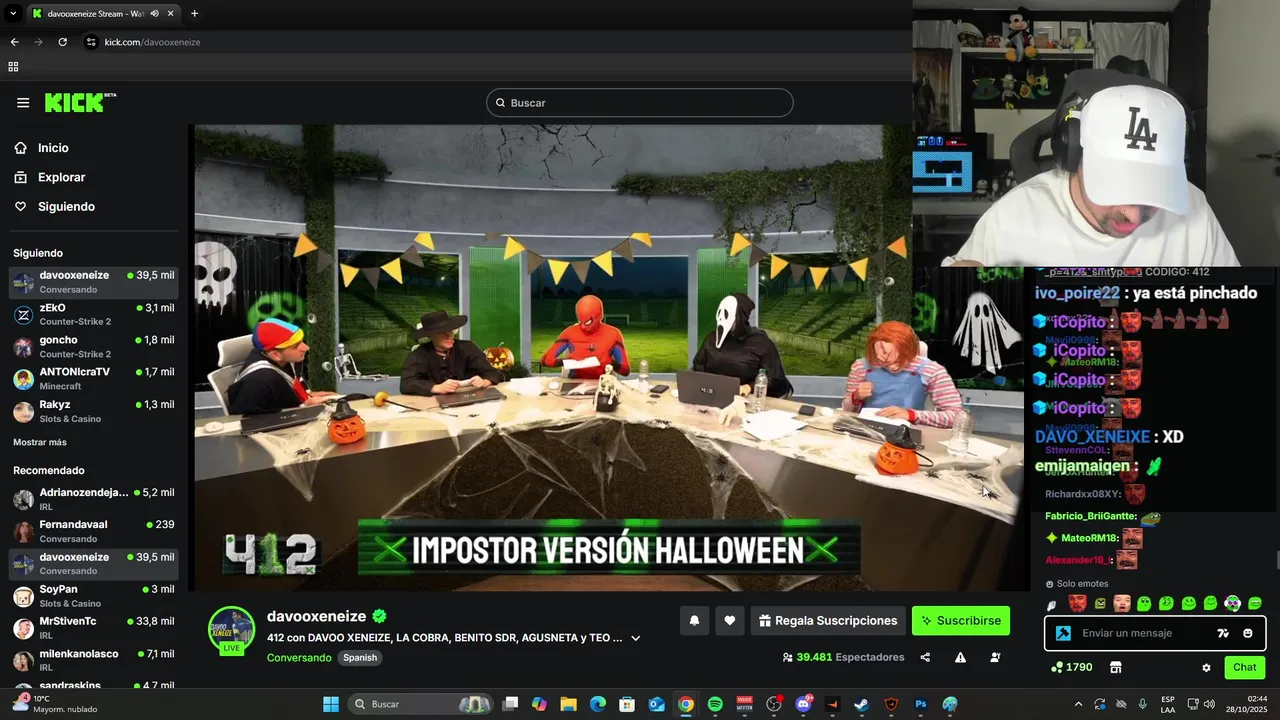Screen dimensions: 1280x720
Task: Open the taskbar weather widget
Action: (55, 704)
